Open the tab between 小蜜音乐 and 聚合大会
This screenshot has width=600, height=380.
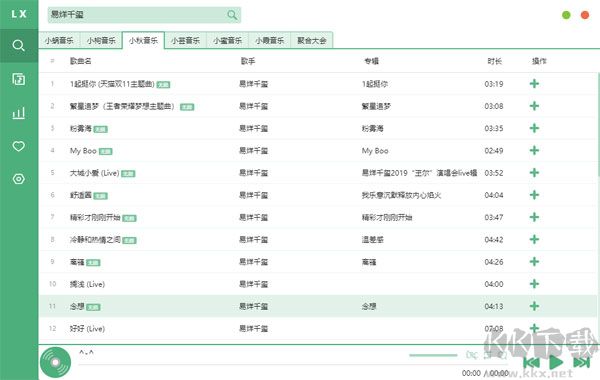269,40
